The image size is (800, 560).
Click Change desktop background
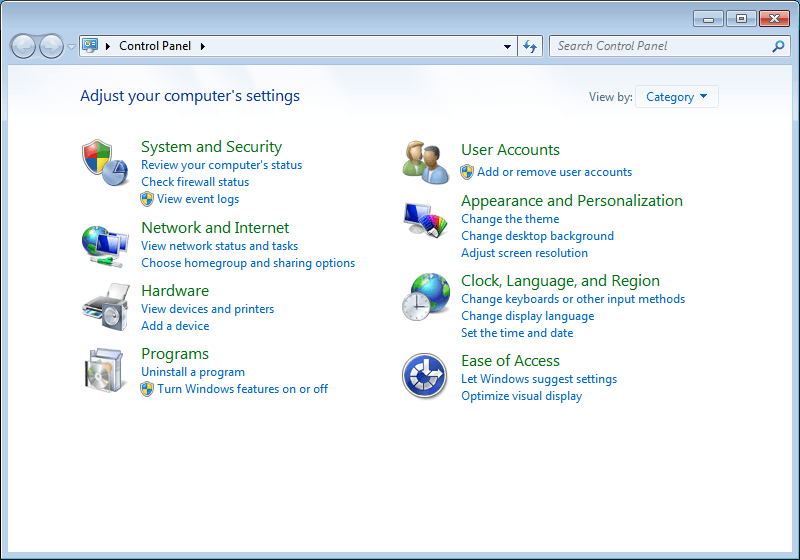pyautogui.click(x=537, y=236)
